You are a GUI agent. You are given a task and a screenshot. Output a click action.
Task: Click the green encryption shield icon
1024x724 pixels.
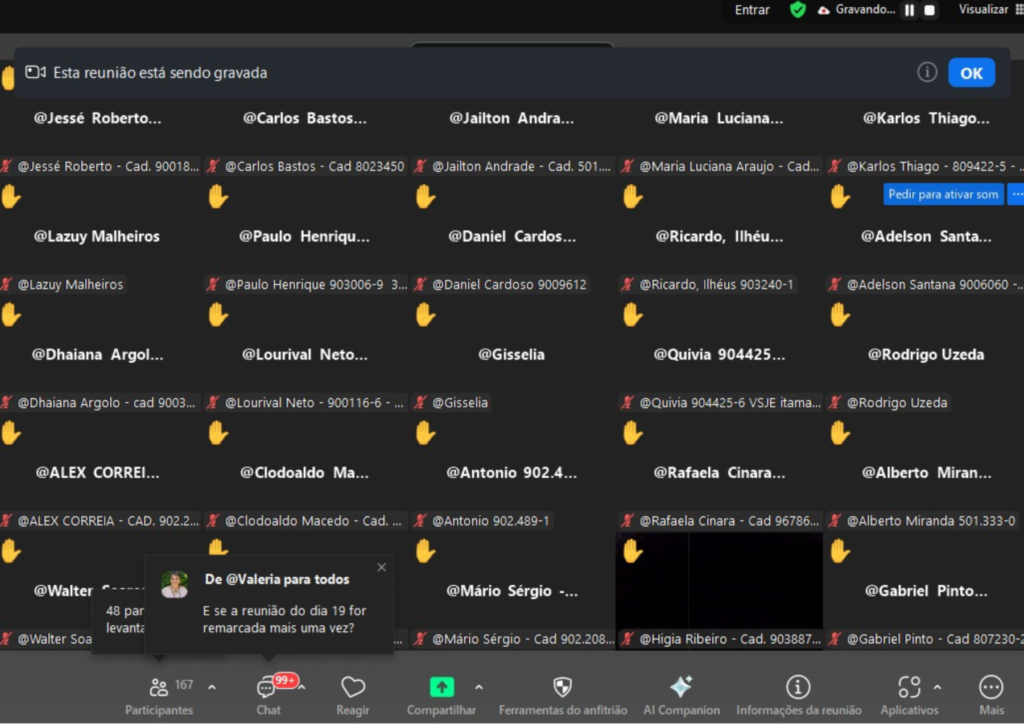[x=797, y=10]
